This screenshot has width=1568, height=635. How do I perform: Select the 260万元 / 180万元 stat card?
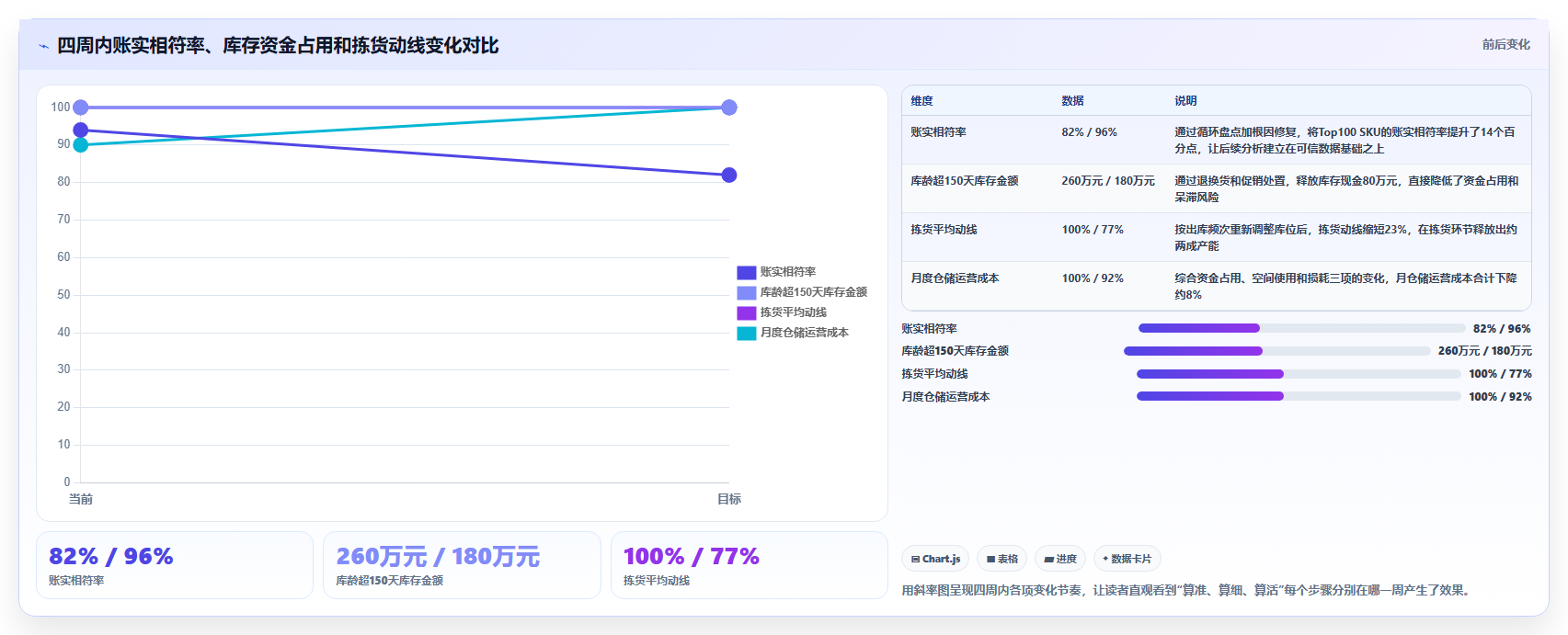coord(462,565)
